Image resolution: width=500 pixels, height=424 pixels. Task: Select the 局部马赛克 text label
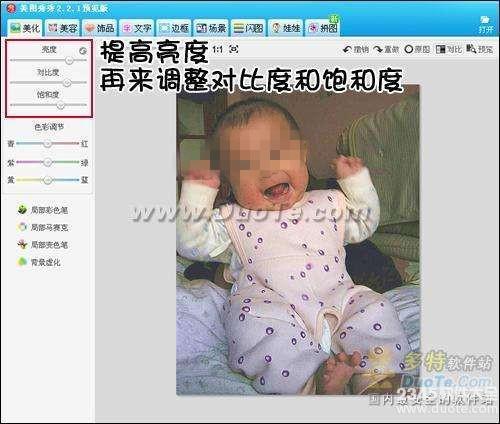click(x=49, y=227)
